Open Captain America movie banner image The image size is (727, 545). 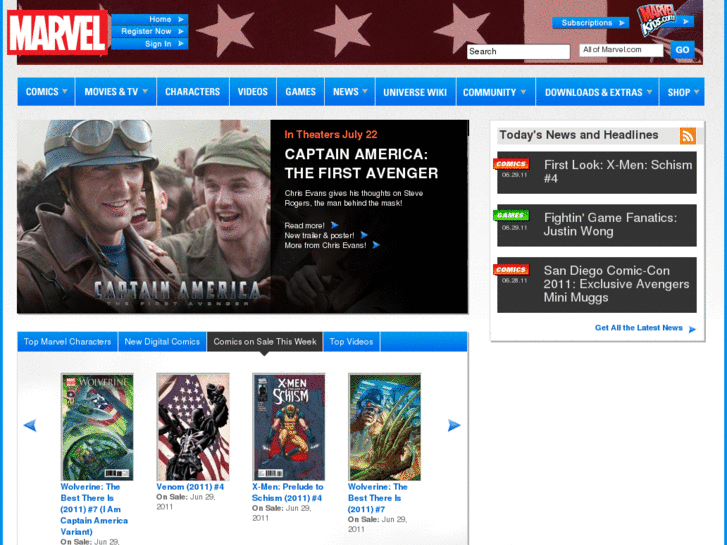144,217
